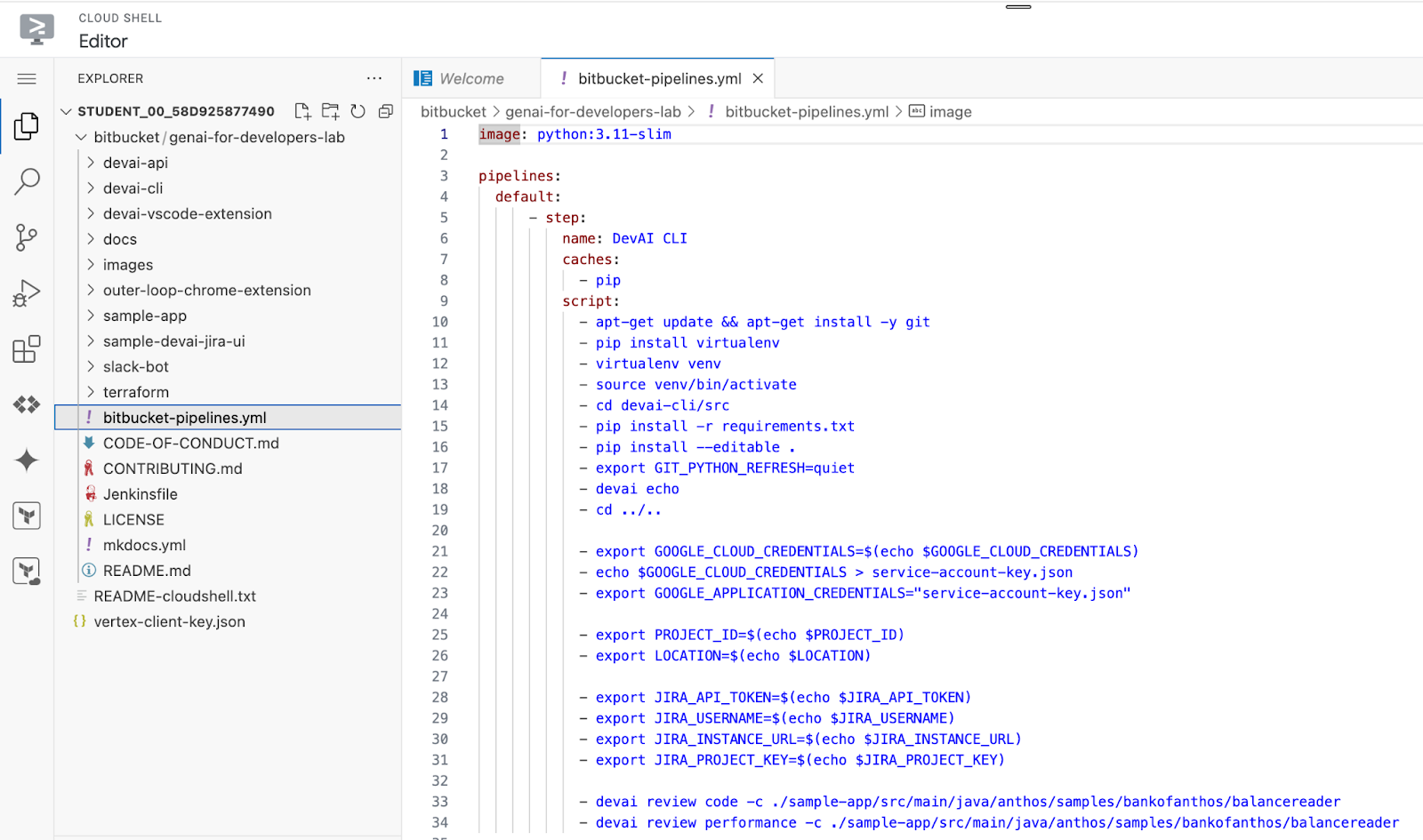Click the New Folder icon in Explorer
Viewport: 1423px width, 840px height.
coord(330,111)
